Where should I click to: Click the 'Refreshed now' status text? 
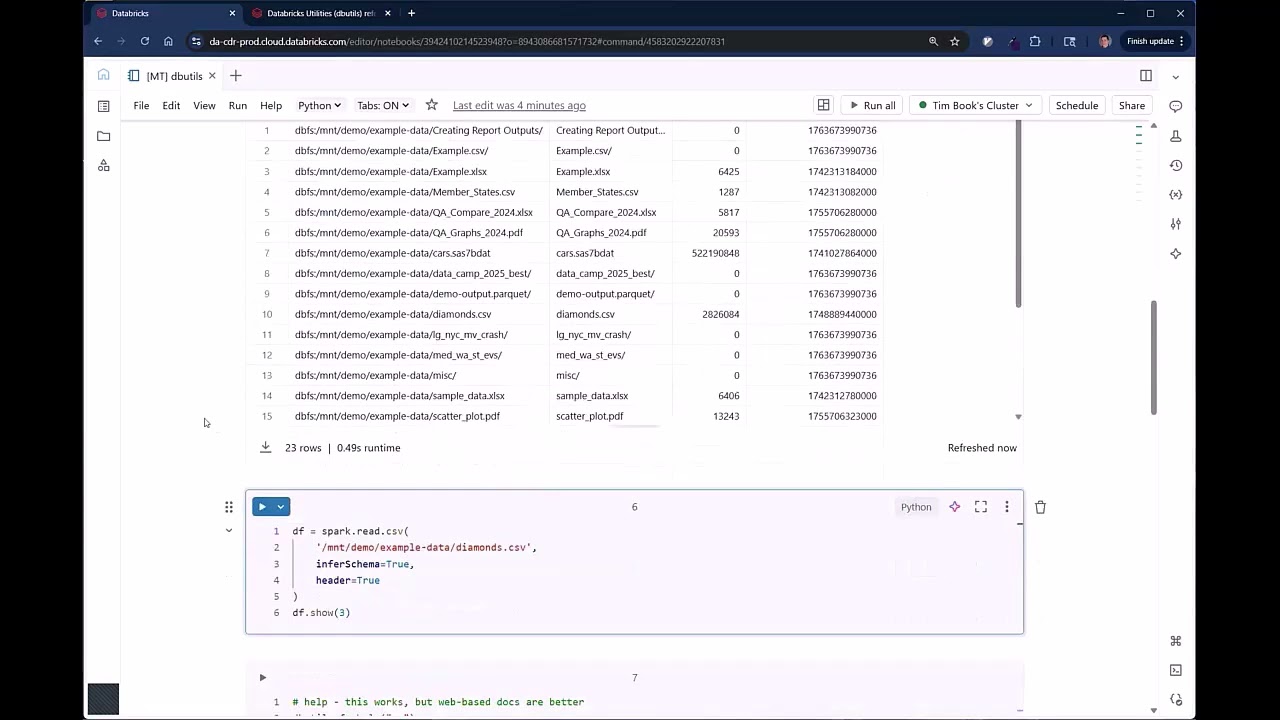[982, 448]
